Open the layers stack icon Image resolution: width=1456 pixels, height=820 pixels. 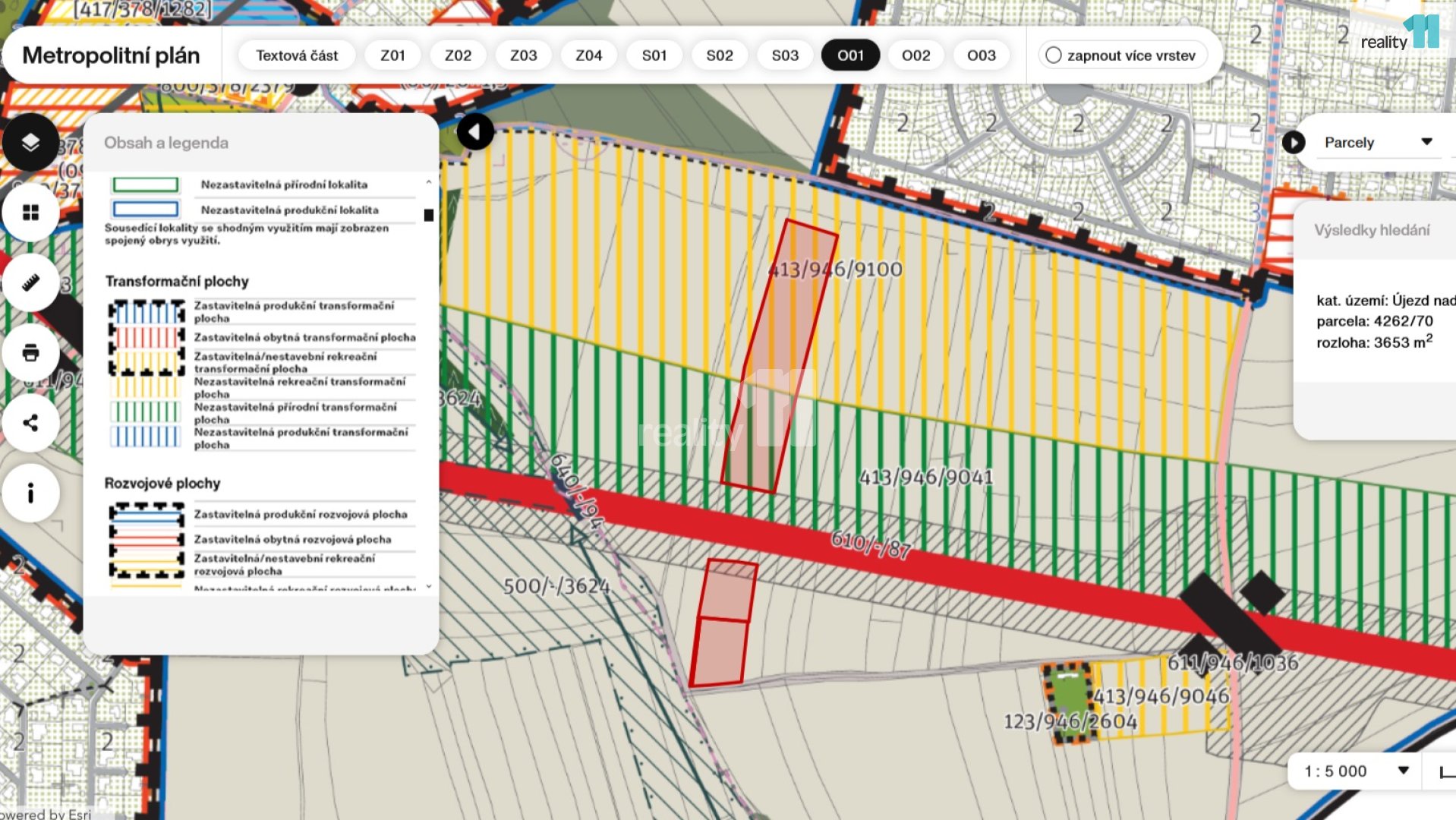pyautogui.click(x=30, y=142)
